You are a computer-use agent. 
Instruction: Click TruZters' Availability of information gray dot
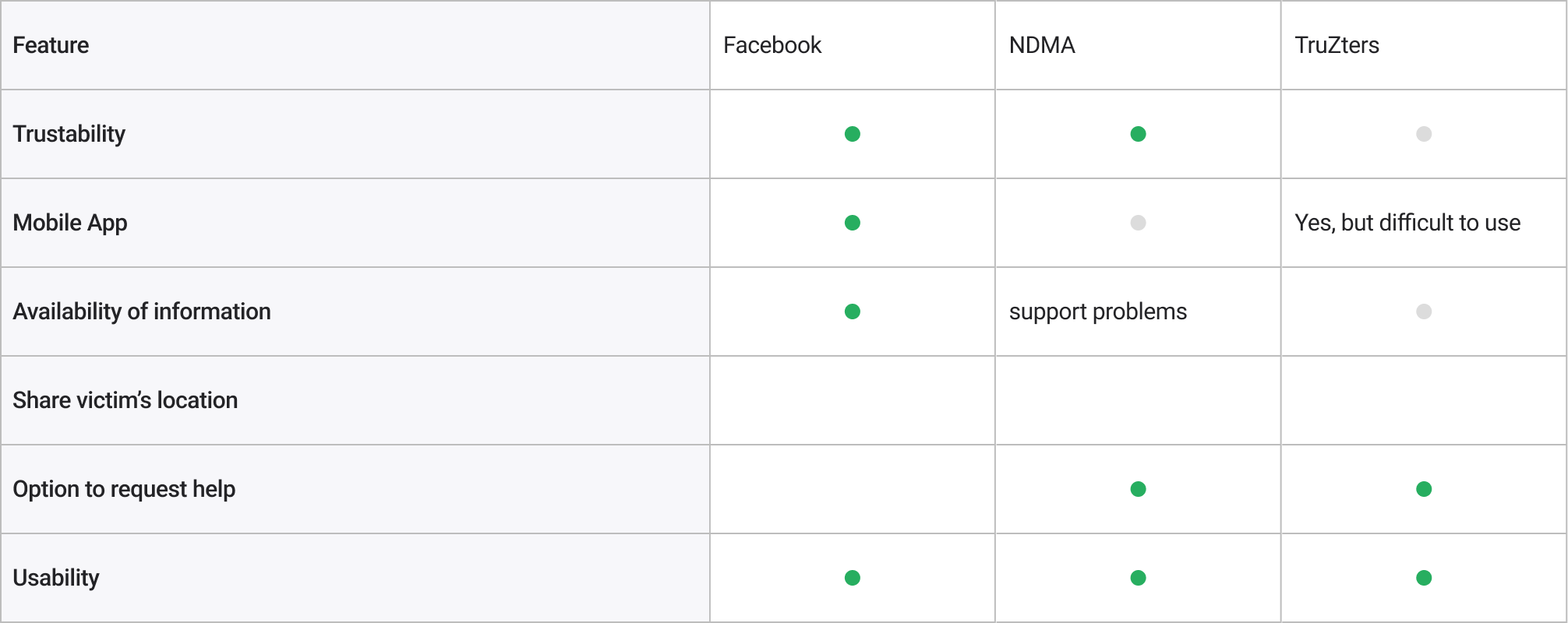click(1424, 311)
